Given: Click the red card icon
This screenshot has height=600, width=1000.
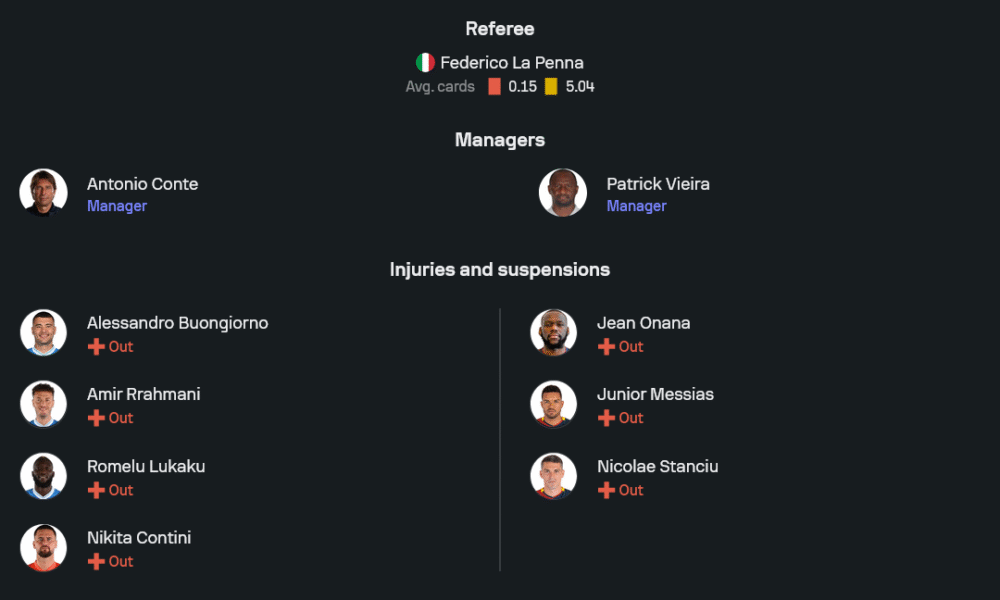Looking at the screenshot, I should [494, 87].
